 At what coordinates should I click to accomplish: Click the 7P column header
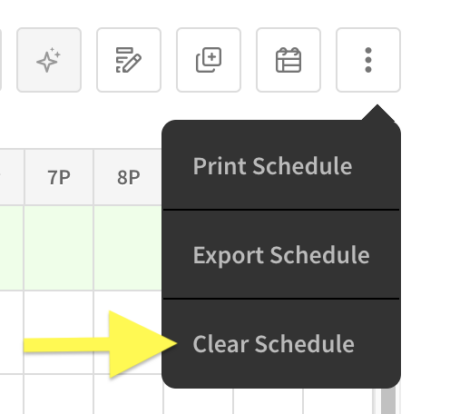pos(59,177)
